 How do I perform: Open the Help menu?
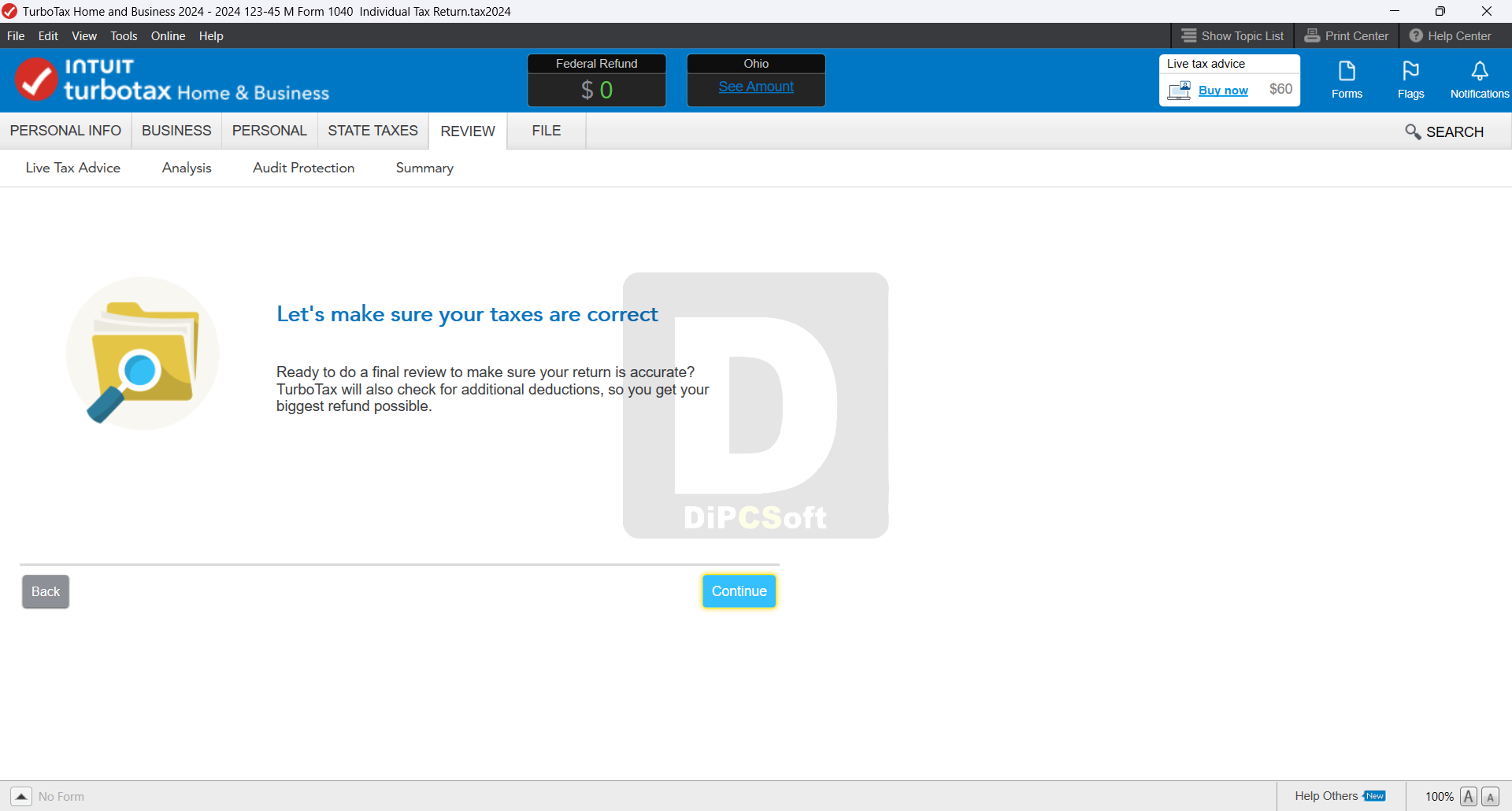coord(211,36)
